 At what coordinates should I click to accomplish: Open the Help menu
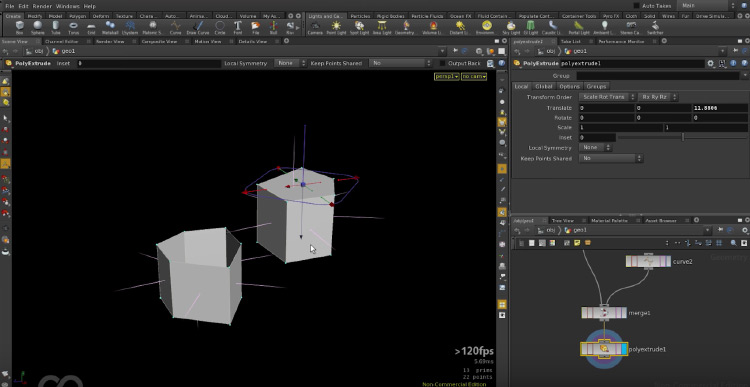[x=89, y=6]
